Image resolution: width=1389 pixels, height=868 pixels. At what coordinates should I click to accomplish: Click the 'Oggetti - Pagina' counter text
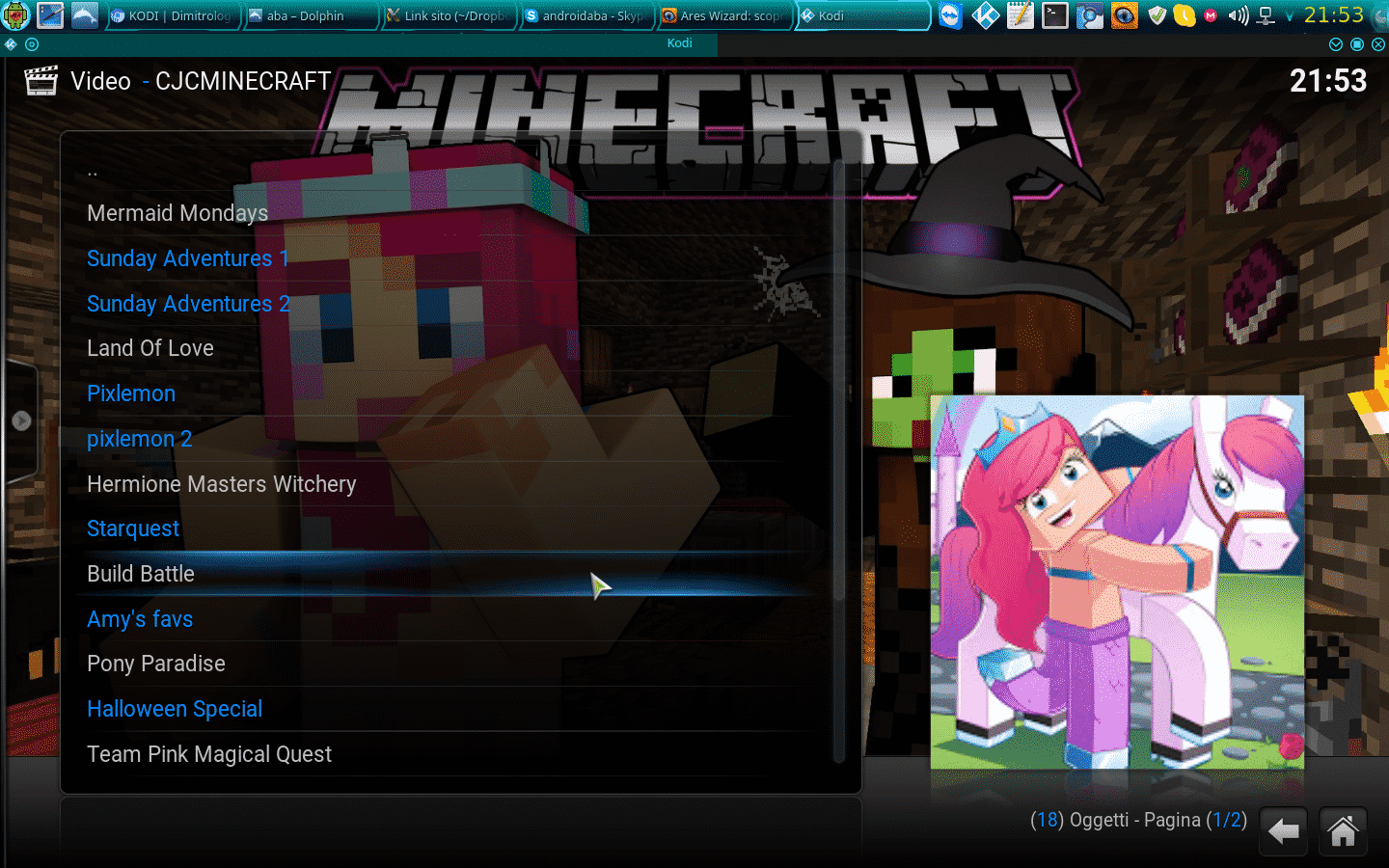[x=1138, y=820]
